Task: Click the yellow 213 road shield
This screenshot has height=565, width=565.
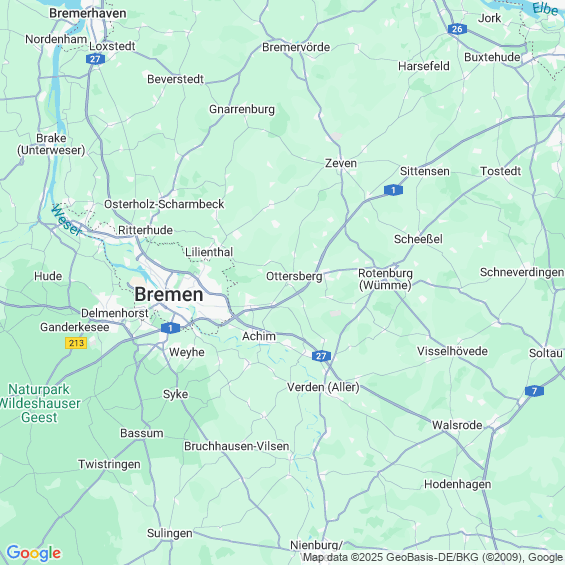Action: tap(76, 343)
